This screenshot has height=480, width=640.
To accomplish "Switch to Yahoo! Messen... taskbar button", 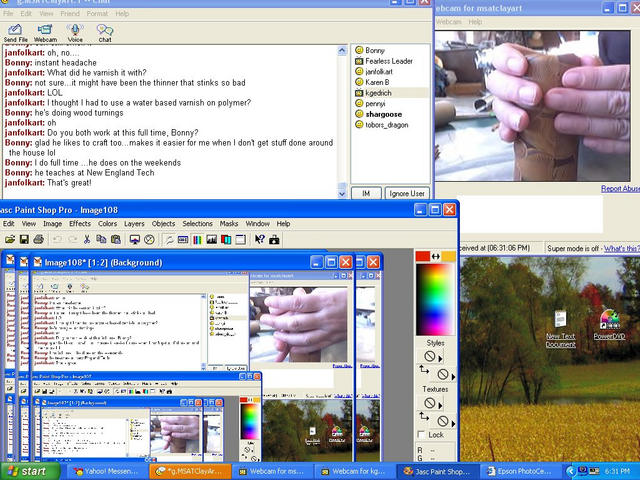I will [106, 471].
